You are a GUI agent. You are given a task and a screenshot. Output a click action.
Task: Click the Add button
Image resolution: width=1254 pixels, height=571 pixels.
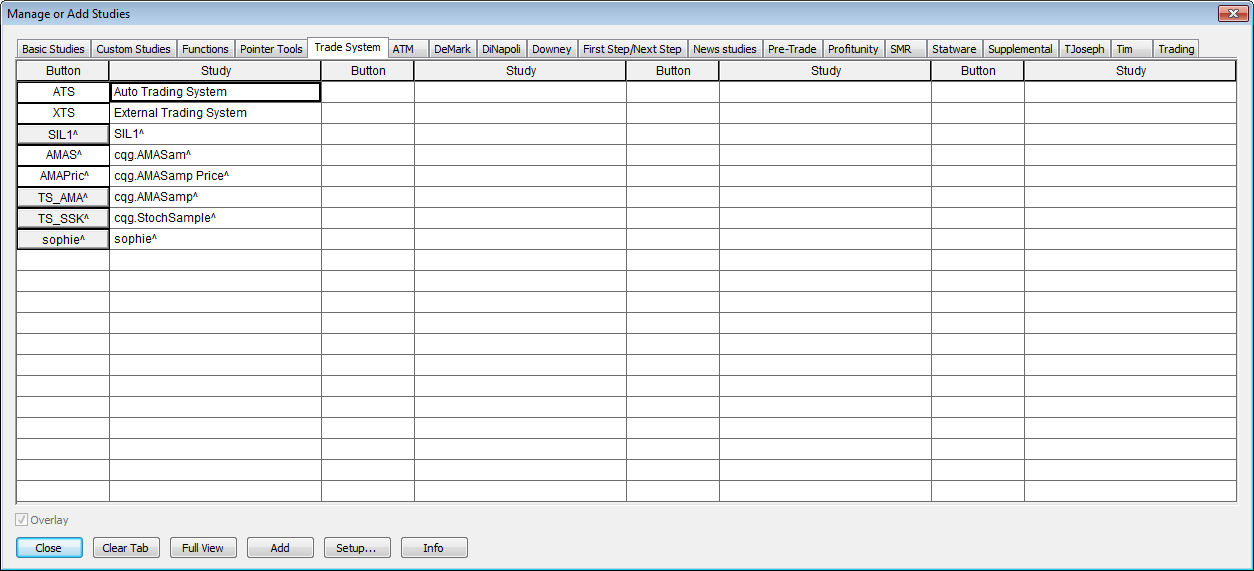[280, 548]
